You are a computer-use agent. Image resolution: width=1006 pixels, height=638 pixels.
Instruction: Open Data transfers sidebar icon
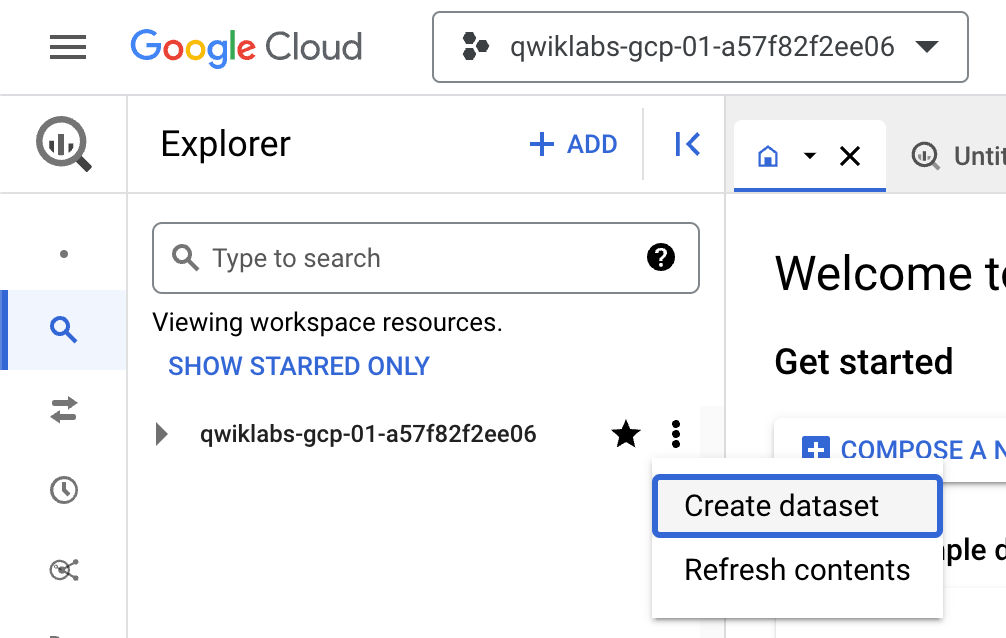64,410
